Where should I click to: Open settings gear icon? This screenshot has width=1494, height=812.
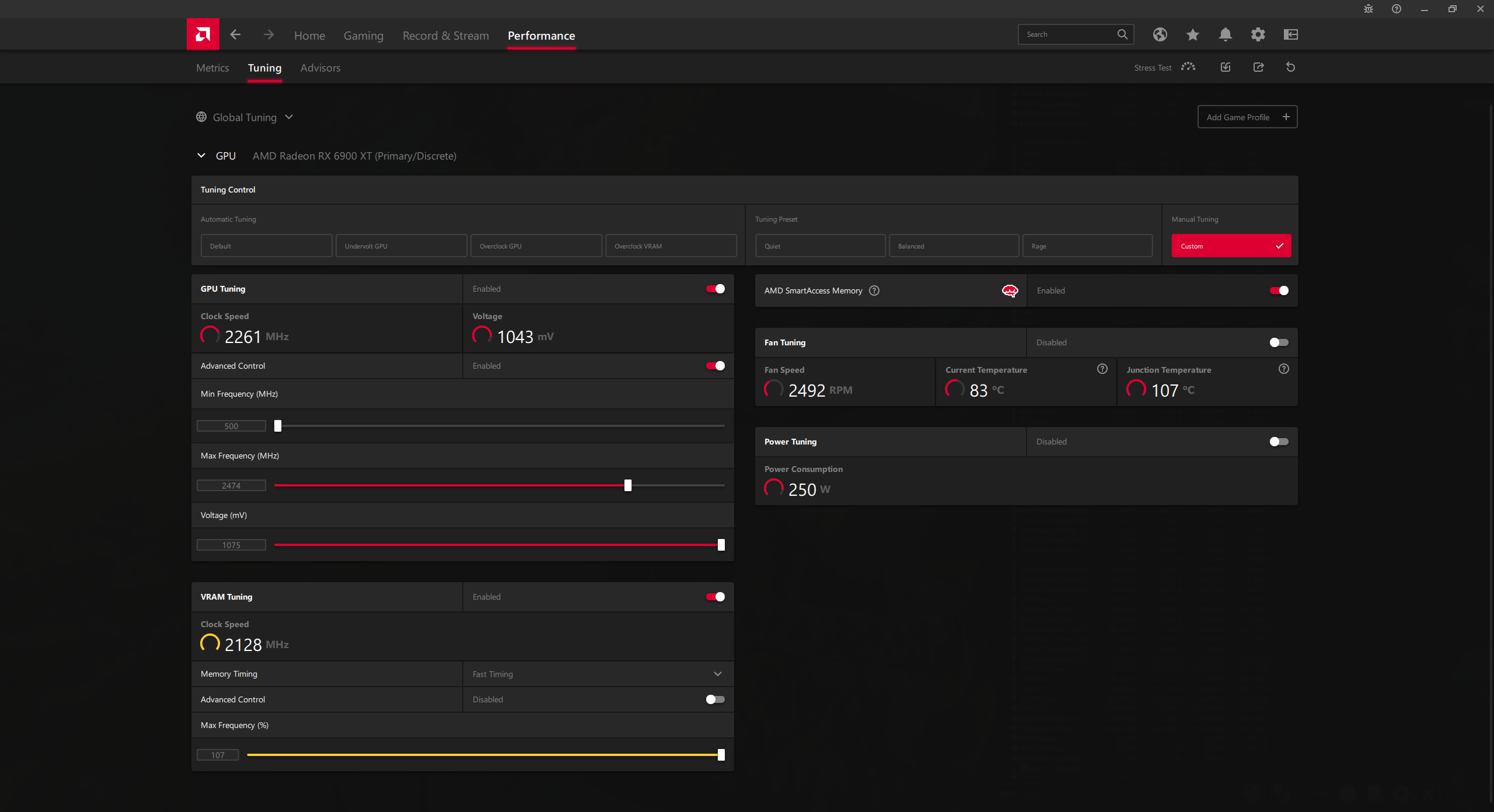click(x=1258, y=34)
